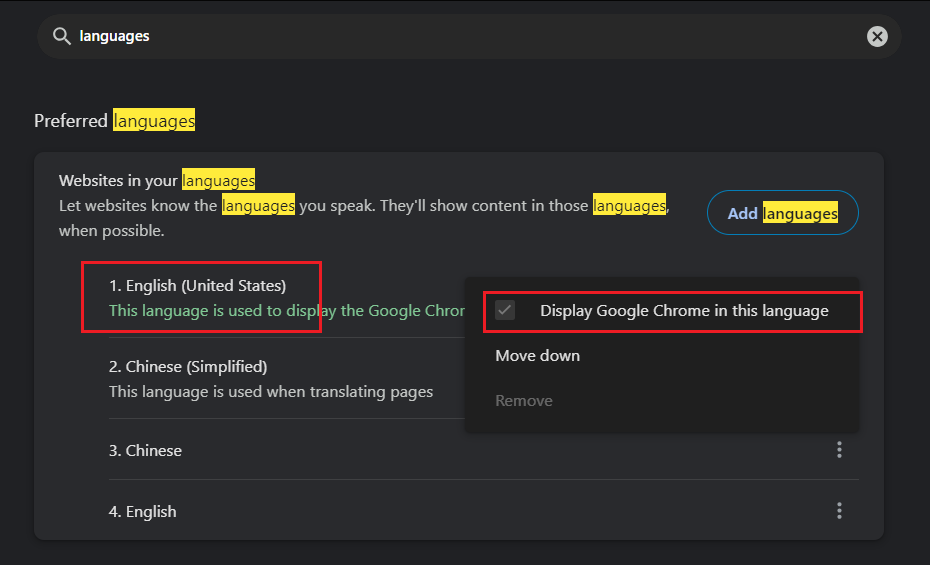930x565 pixels.
Task: Click the text 'This language is used when translating pages'
Action: pyautogui.click(x=271, y=392)
